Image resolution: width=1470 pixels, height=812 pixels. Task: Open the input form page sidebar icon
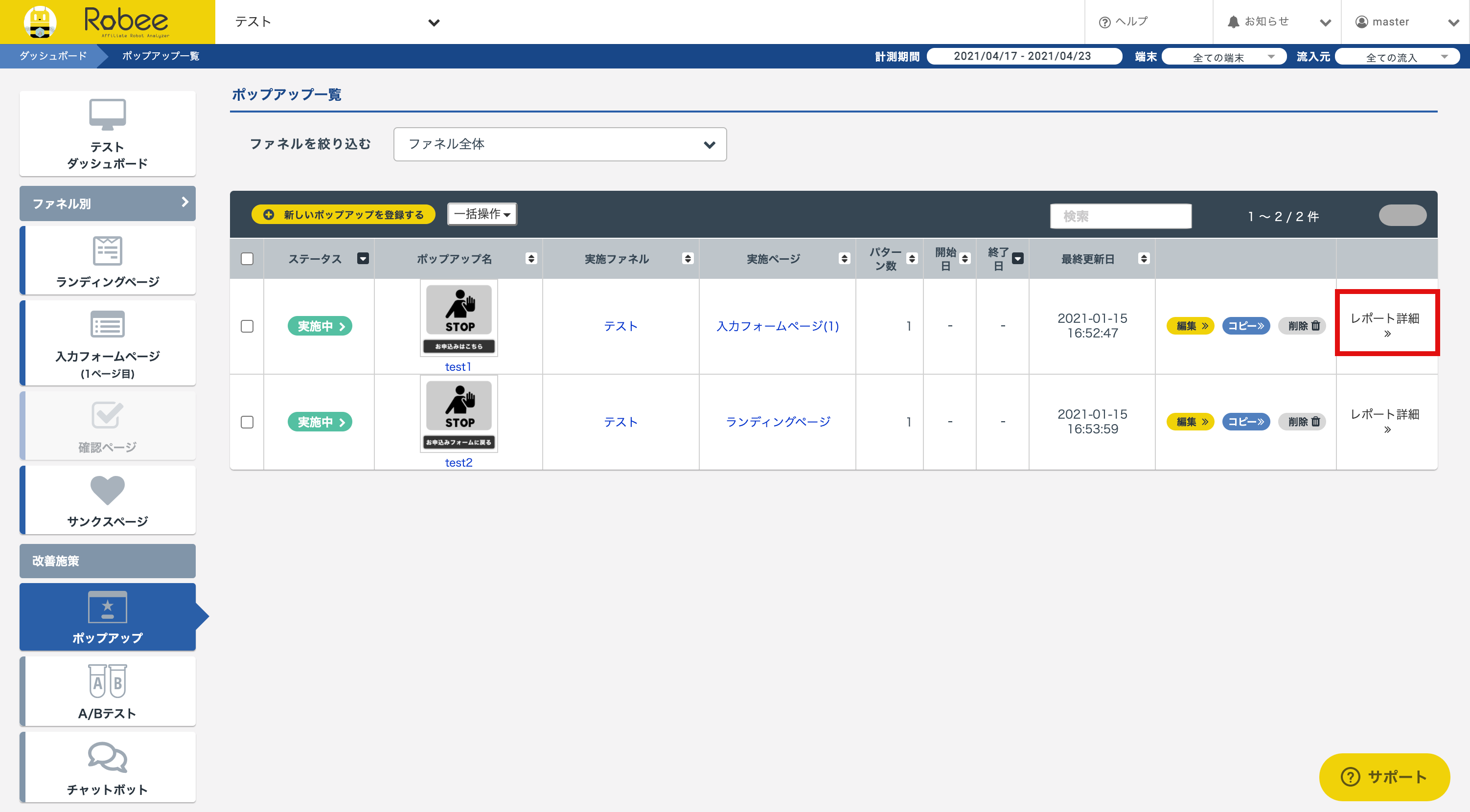pyautogui.click(x=107, y=325)
